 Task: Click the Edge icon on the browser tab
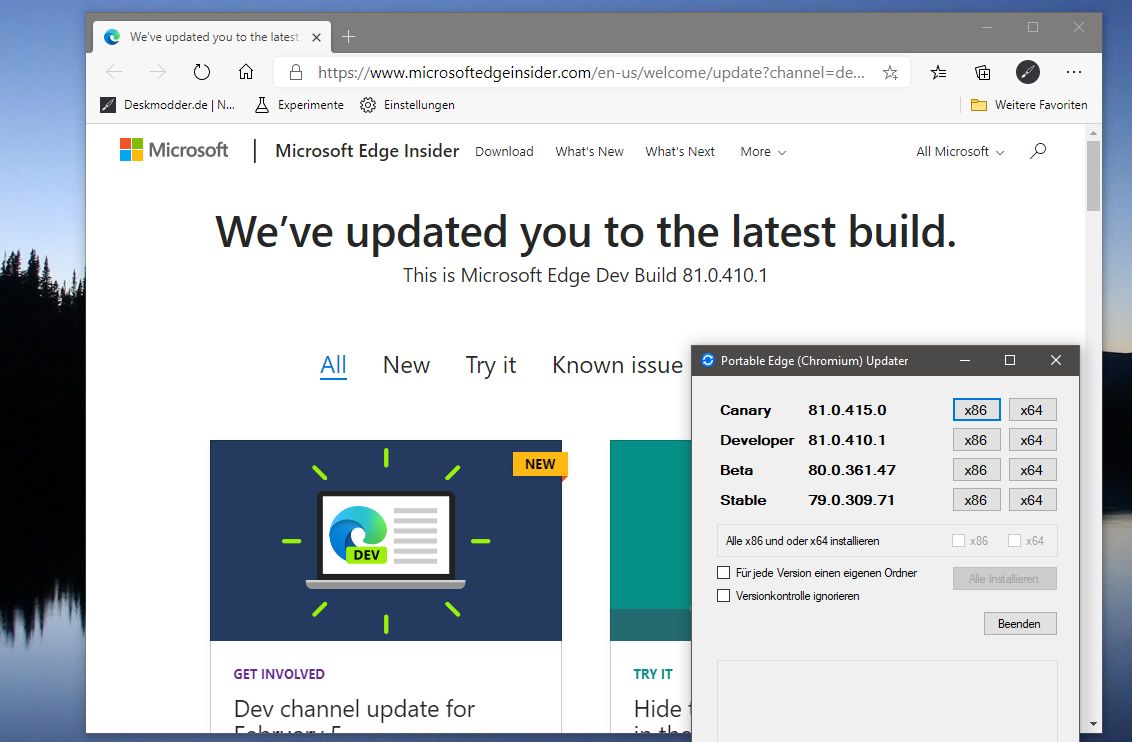click(112, 37)
